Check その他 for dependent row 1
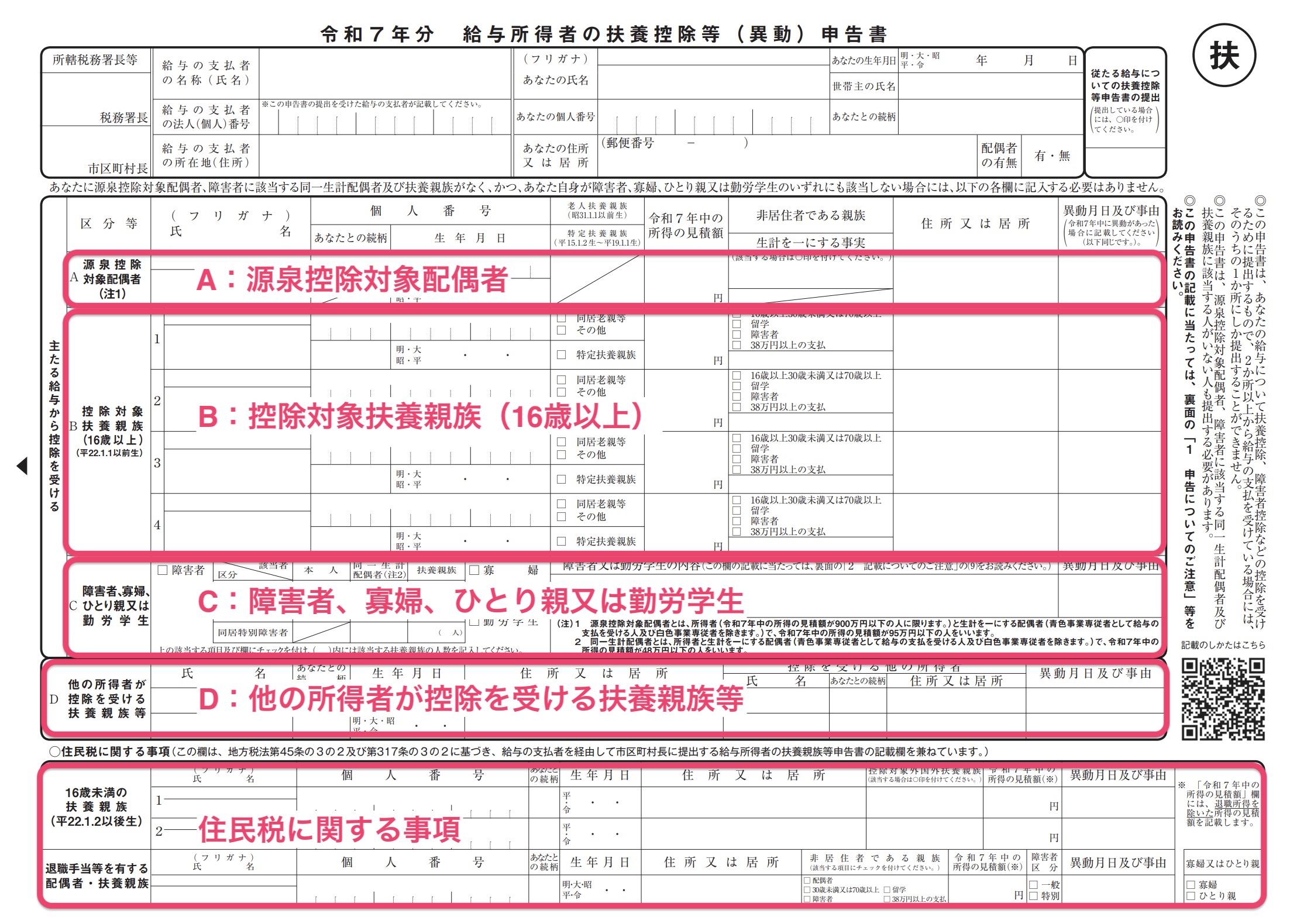 [562, 330]
